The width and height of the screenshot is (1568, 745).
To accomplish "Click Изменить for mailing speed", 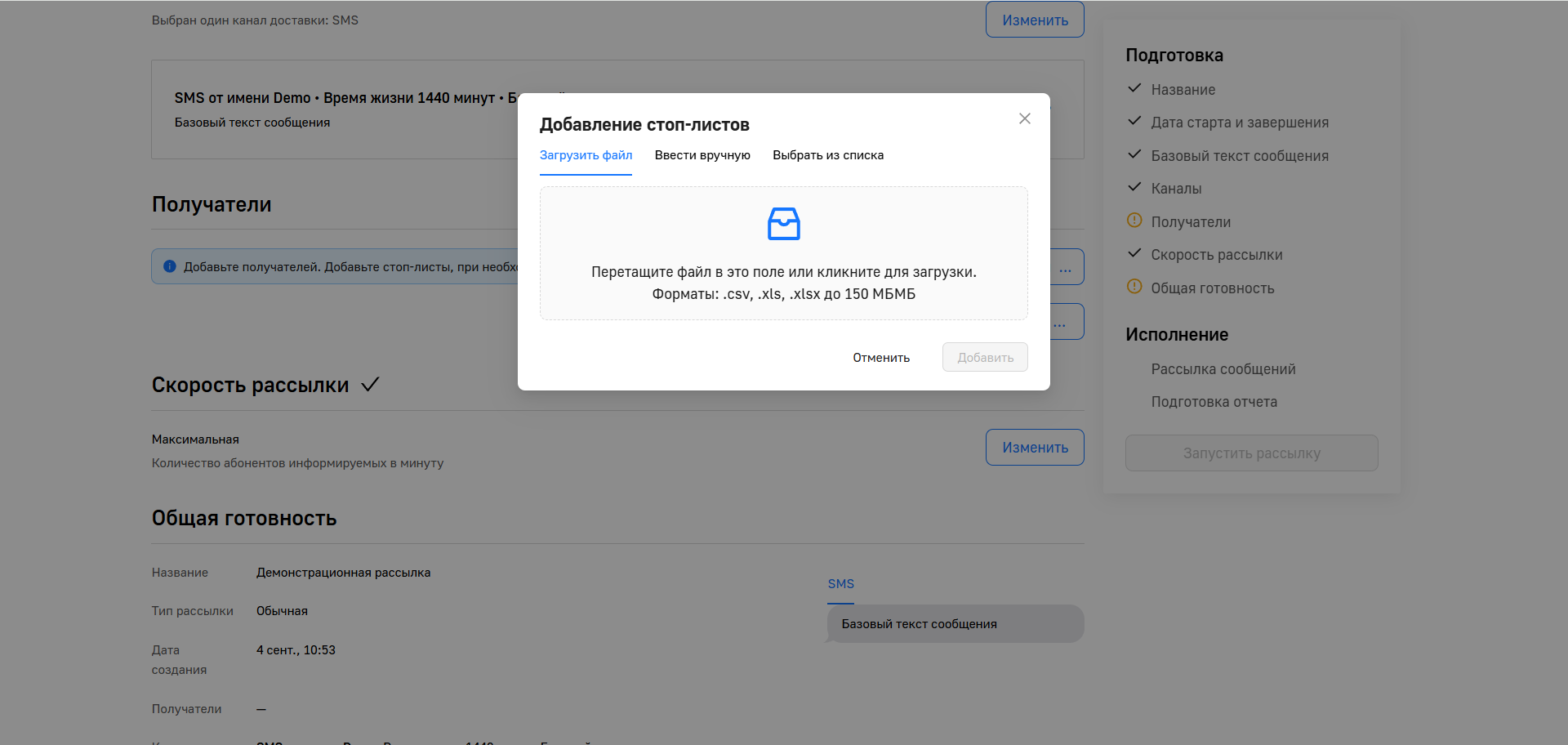I will tap(1034, 448).
